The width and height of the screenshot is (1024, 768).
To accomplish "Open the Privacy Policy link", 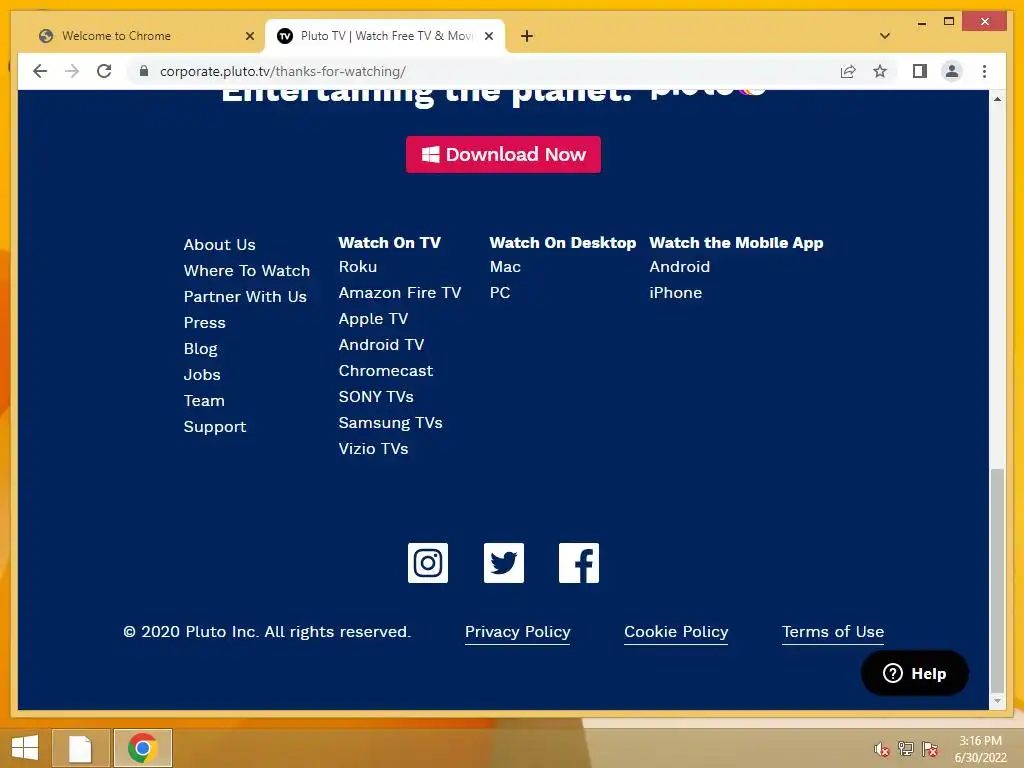I will point(517,632).
